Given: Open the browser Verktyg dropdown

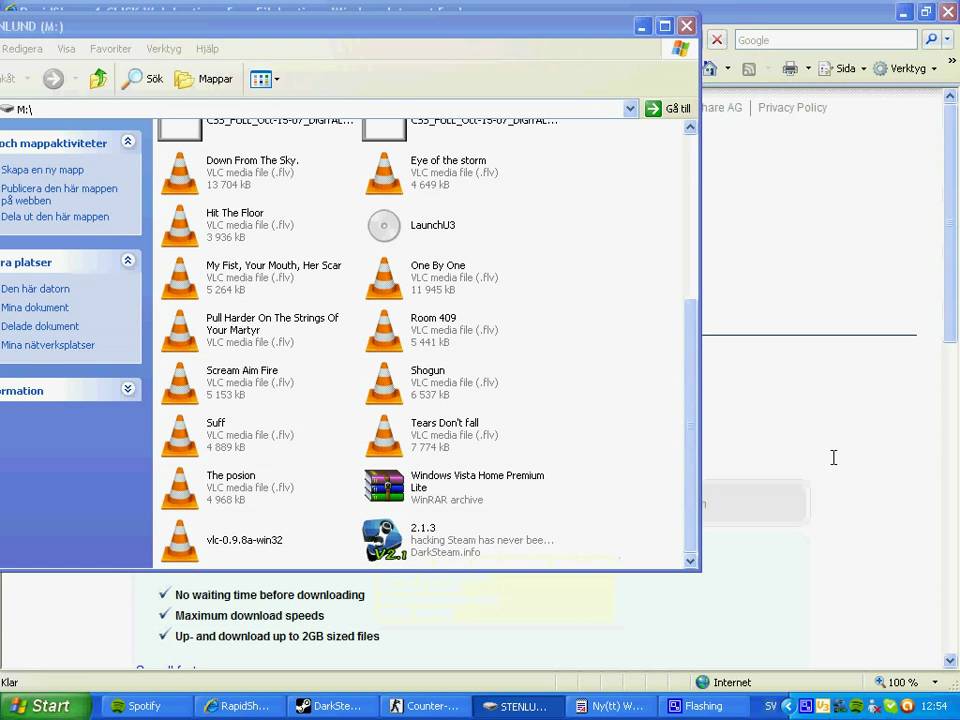Looking at the screenshot, I should tap(905, 69).
